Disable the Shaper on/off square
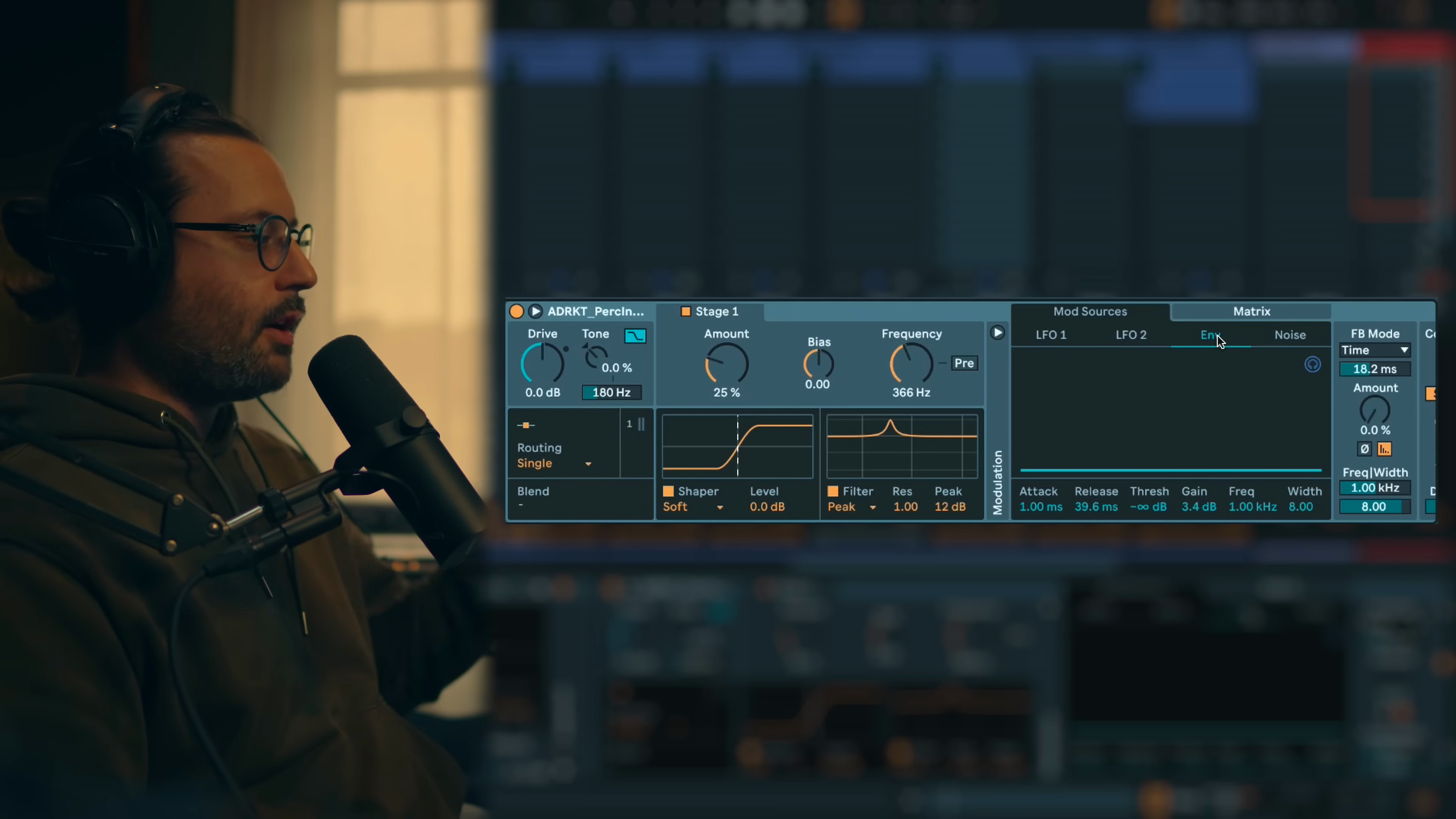Screen dimensions: 1456x819 tap(668, 491)
